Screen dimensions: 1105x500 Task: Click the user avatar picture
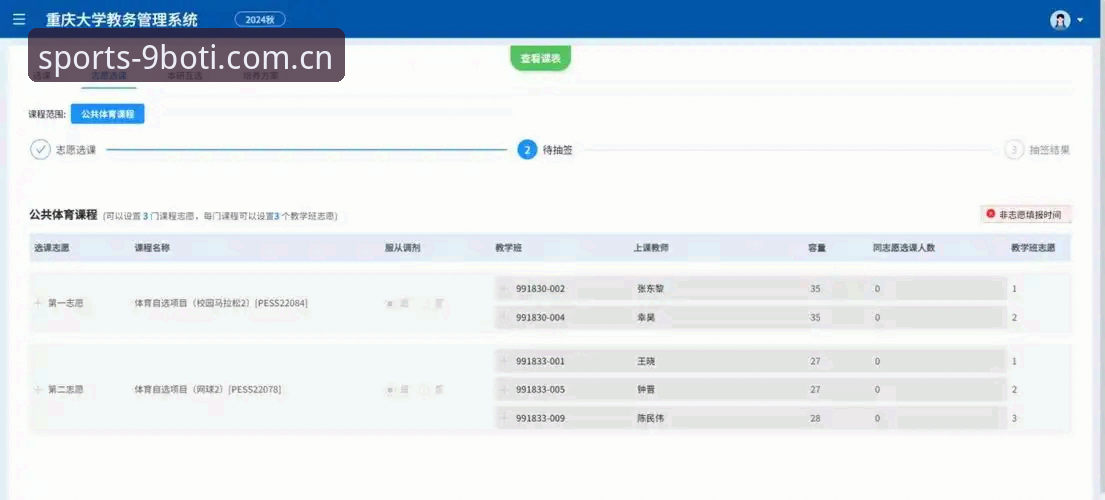(x=1060, y=20)
